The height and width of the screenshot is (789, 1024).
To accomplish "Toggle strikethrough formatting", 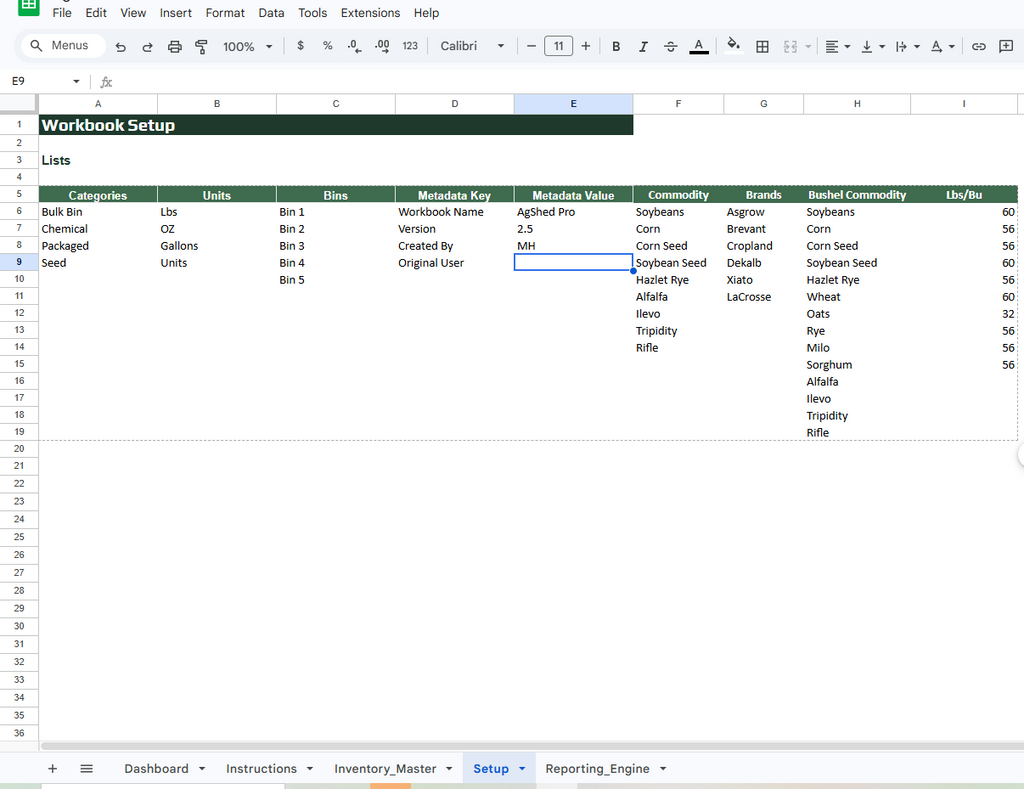I will pos(670,46).
